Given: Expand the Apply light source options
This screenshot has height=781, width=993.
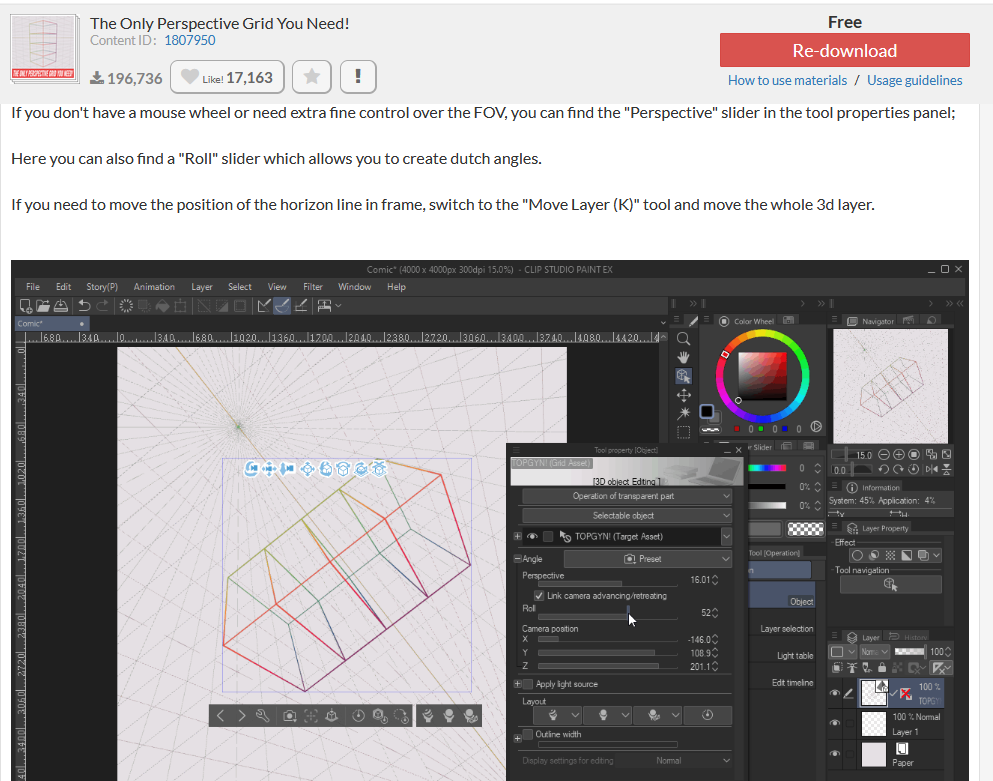Looking at the screenshot, I should [x=517, y=684].
